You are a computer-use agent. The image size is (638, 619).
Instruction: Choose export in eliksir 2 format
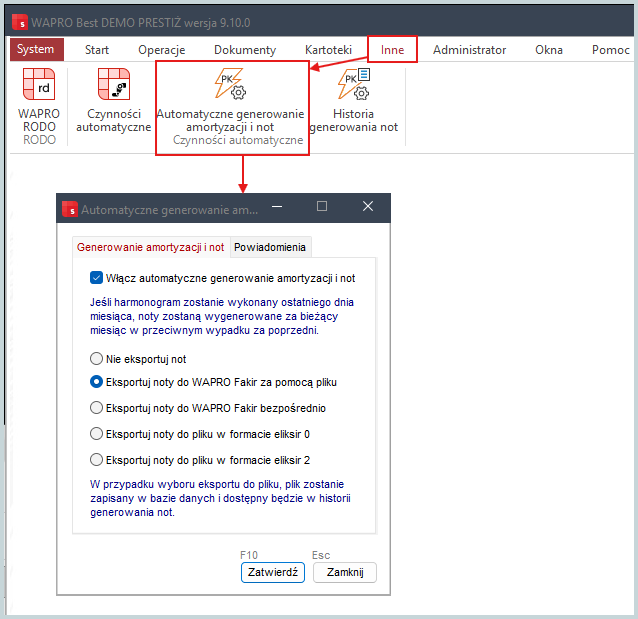click(96, 460)
